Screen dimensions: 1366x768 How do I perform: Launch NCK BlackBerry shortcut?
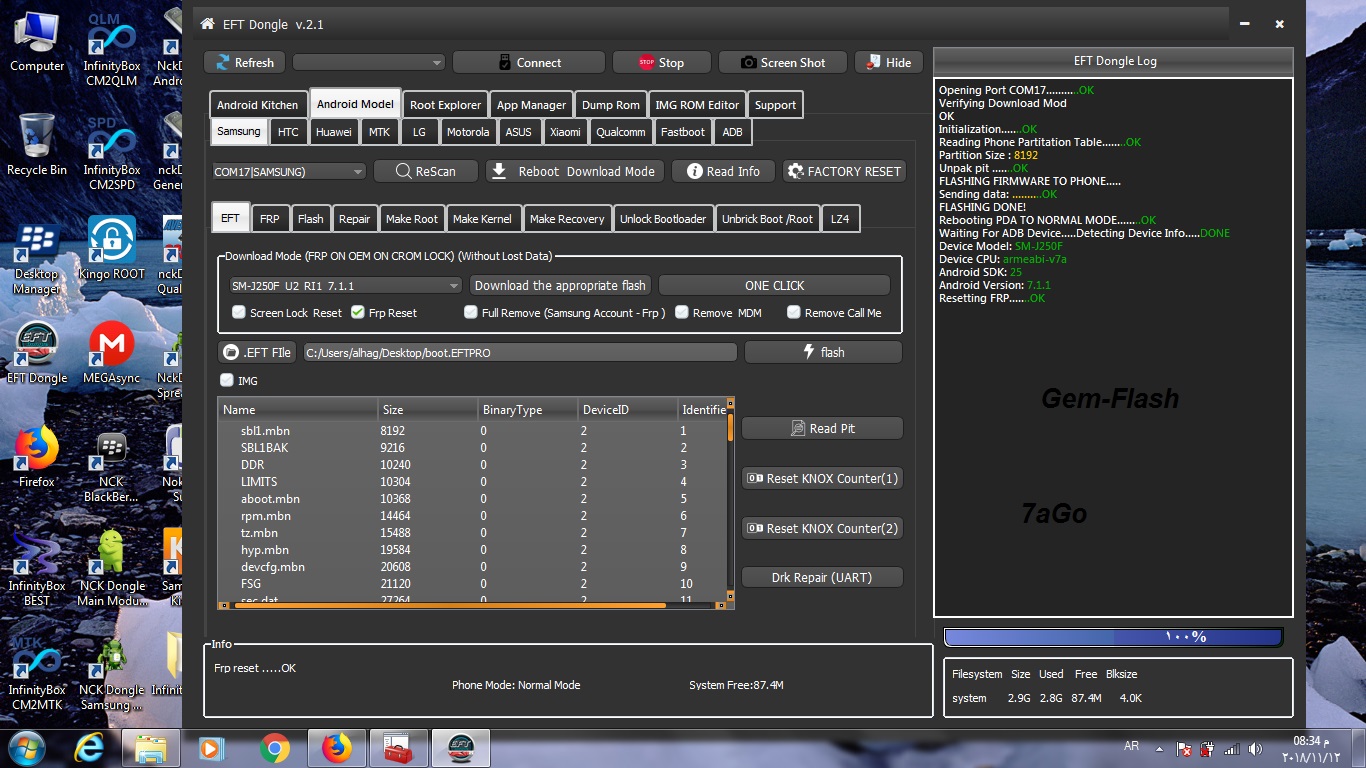pos(112,466)
